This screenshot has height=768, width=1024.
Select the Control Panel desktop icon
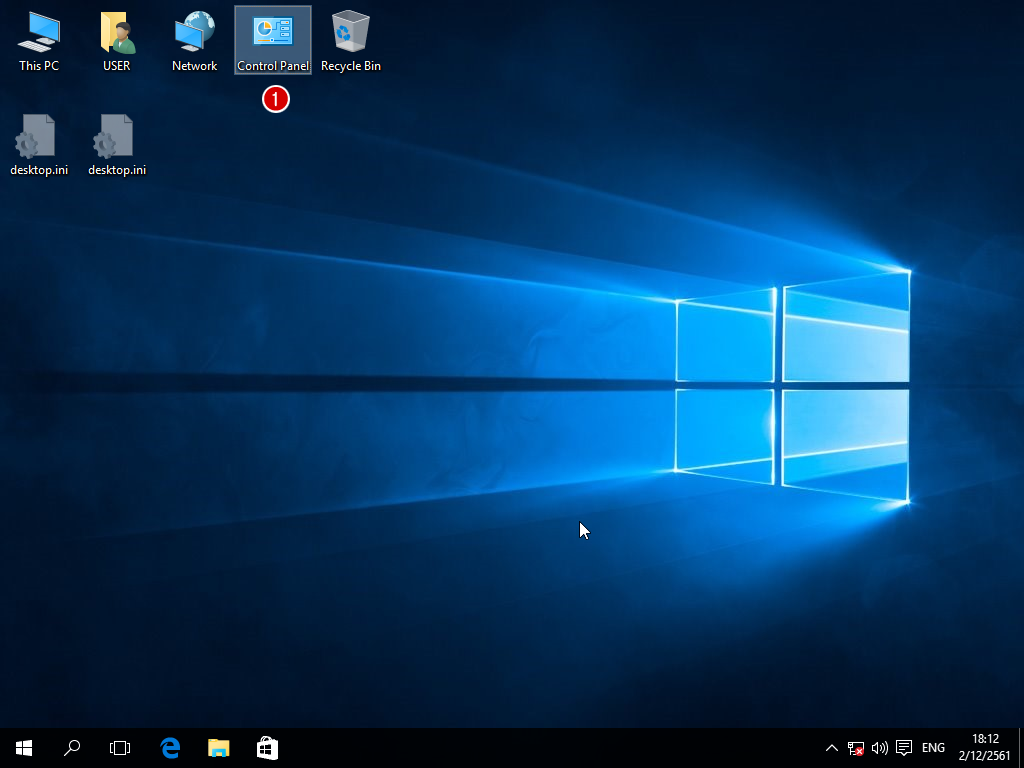pos(273,41)
